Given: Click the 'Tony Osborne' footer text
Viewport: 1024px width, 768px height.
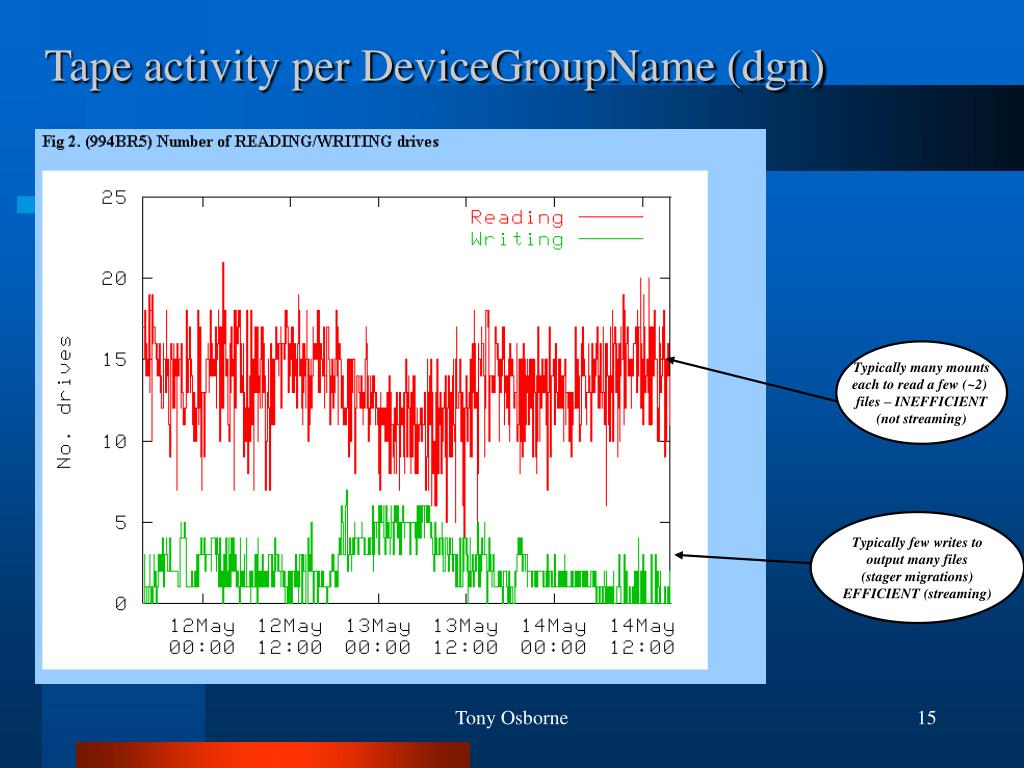Looking at the screenshot, I should tap(511, 718).
